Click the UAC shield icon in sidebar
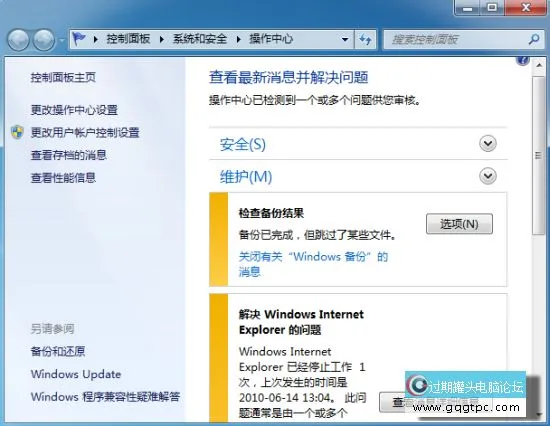Screen dimensions: 550x426 pyautogui.click(x=17, y=132)
